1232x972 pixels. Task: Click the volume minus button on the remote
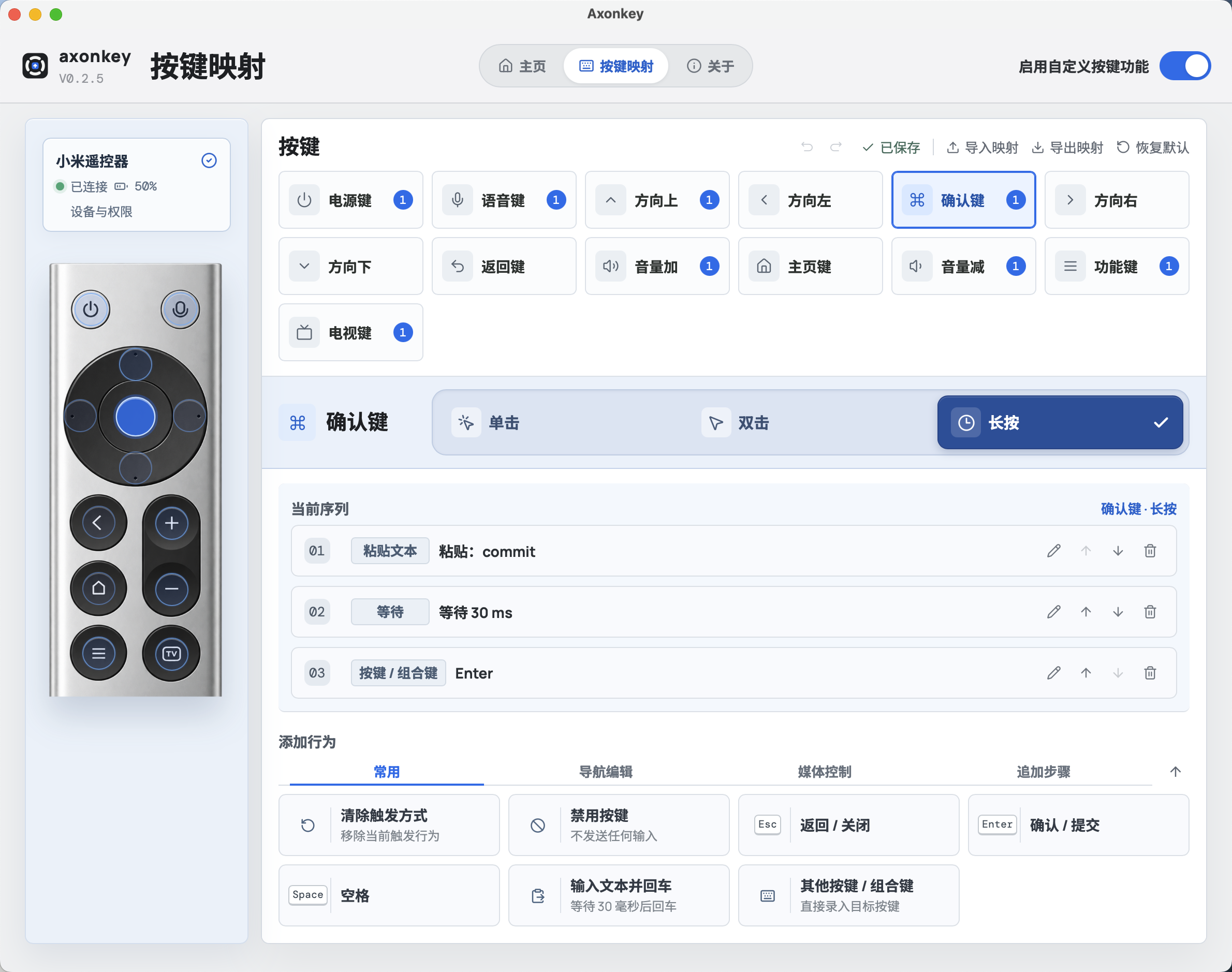point(171,588)
